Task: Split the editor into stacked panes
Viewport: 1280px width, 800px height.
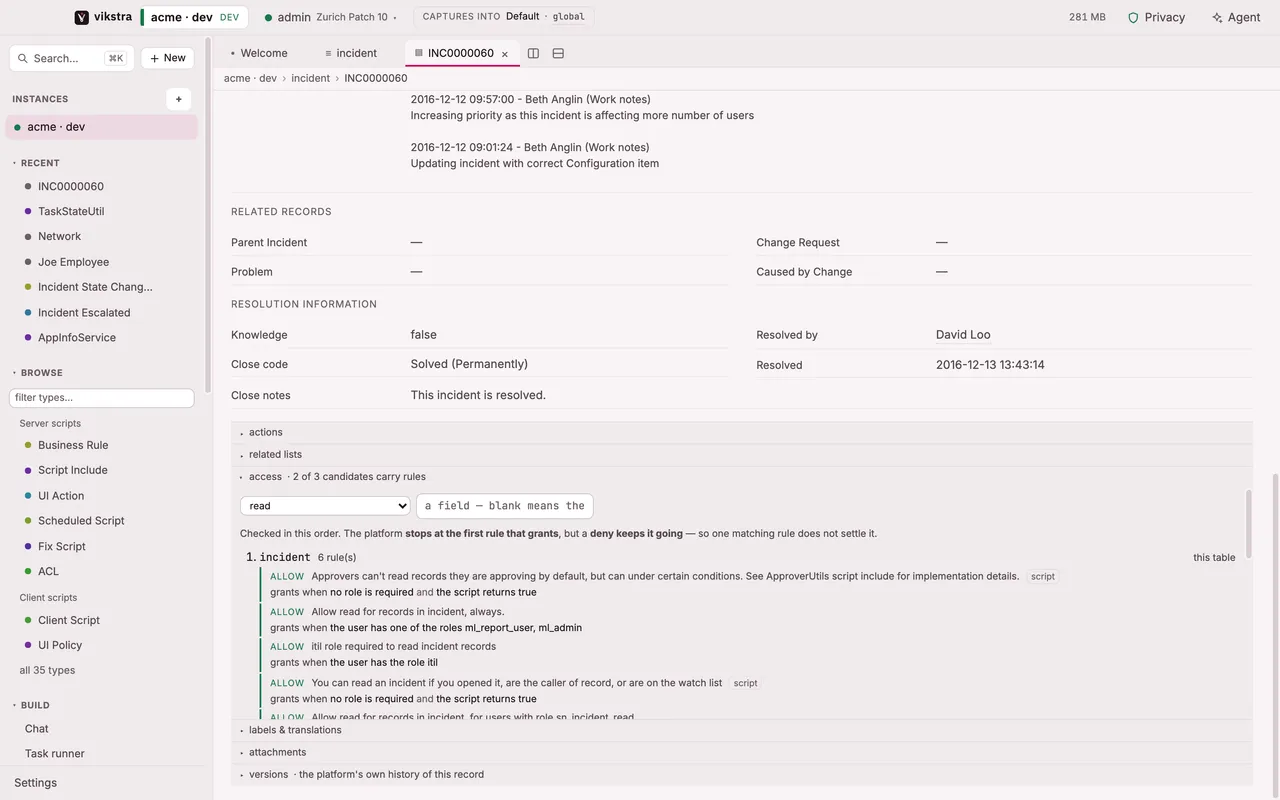Action: [558, 53]
